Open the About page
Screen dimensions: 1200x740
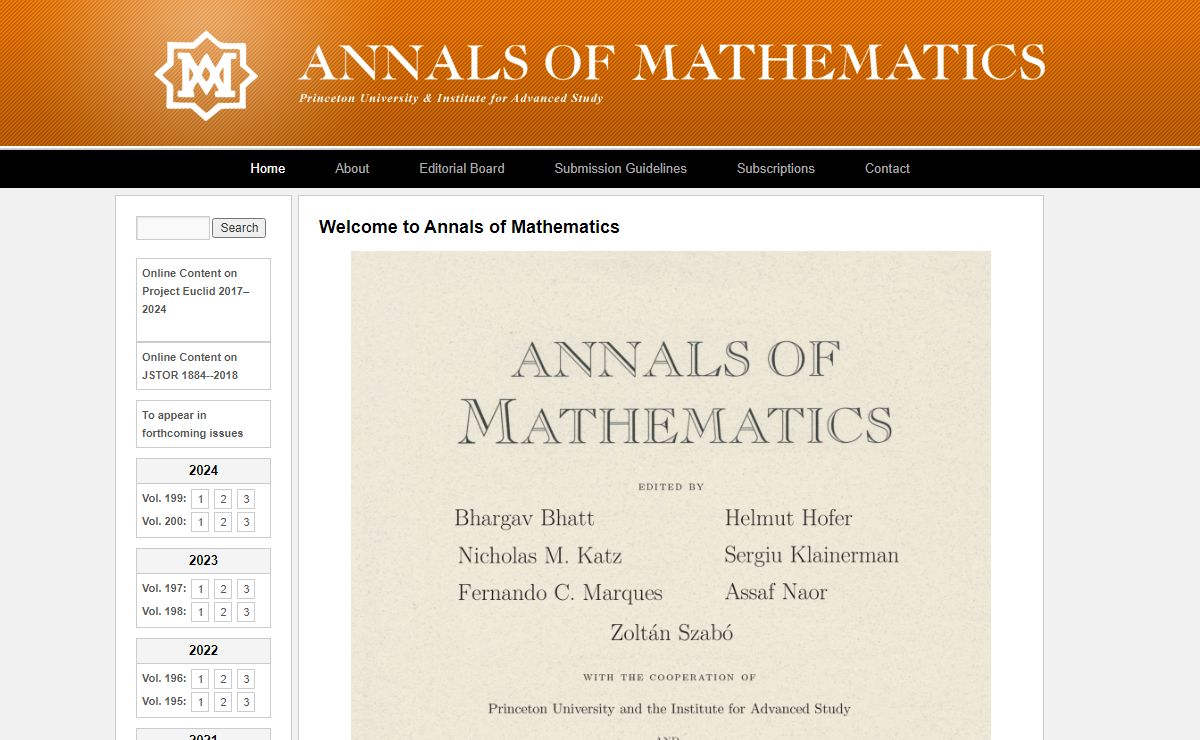click(x=352, y=168)
